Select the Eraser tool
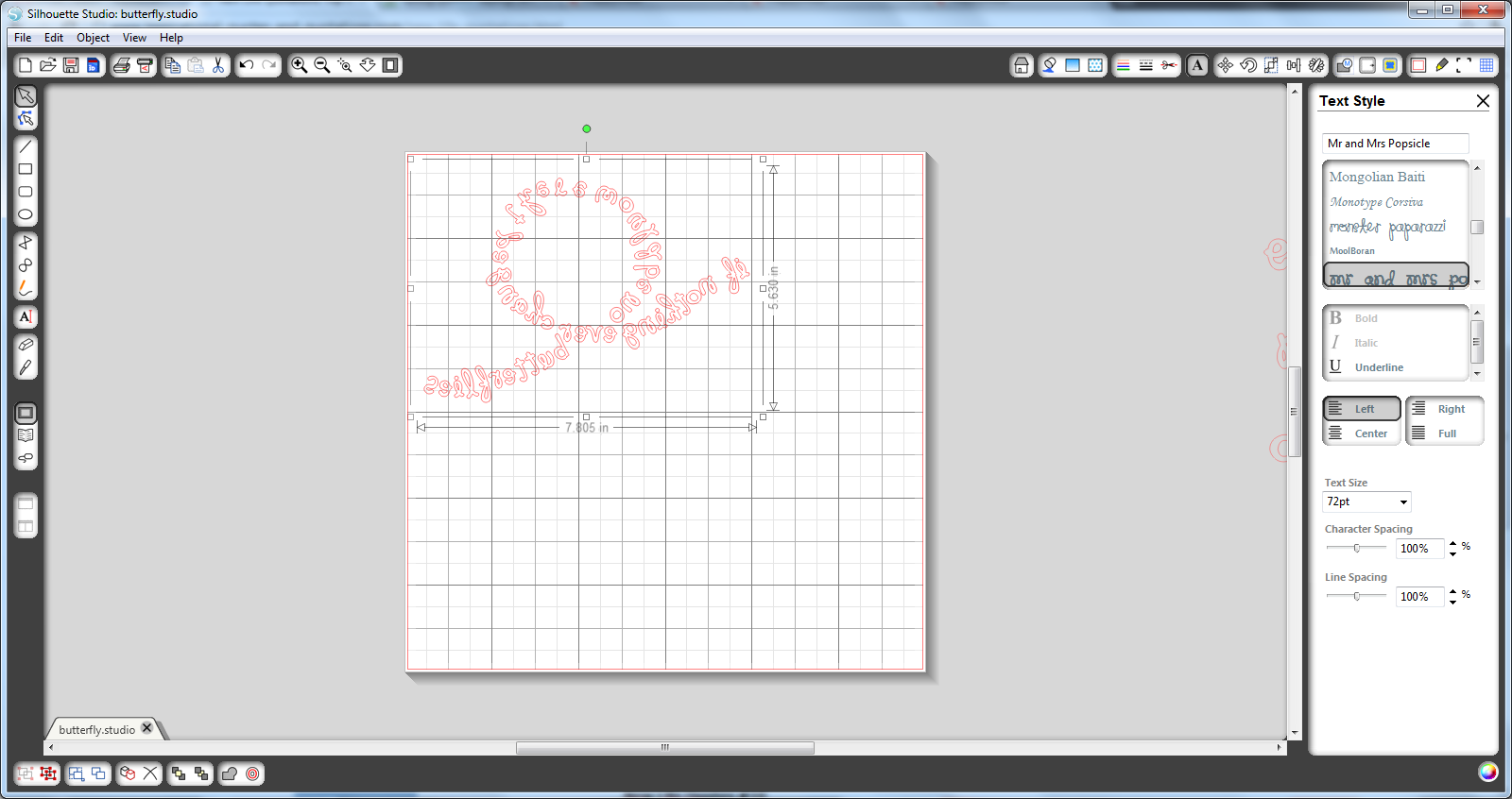Viewport: 1512px width, 799px height. coord(26,345)
